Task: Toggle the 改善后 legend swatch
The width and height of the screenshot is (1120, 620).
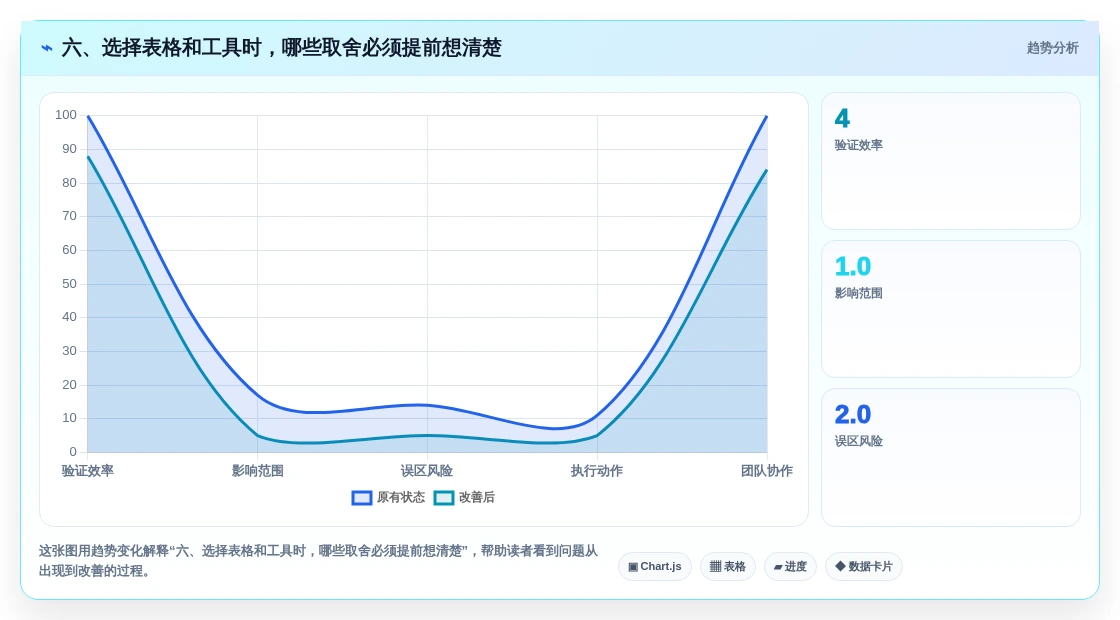Action: 444,498
